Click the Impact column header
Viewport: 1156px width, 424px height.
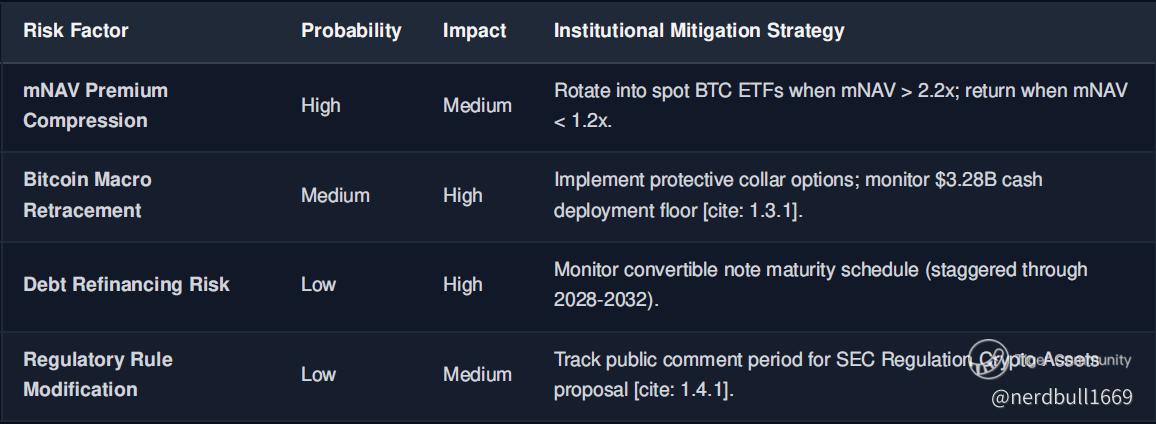coord(475,31)
